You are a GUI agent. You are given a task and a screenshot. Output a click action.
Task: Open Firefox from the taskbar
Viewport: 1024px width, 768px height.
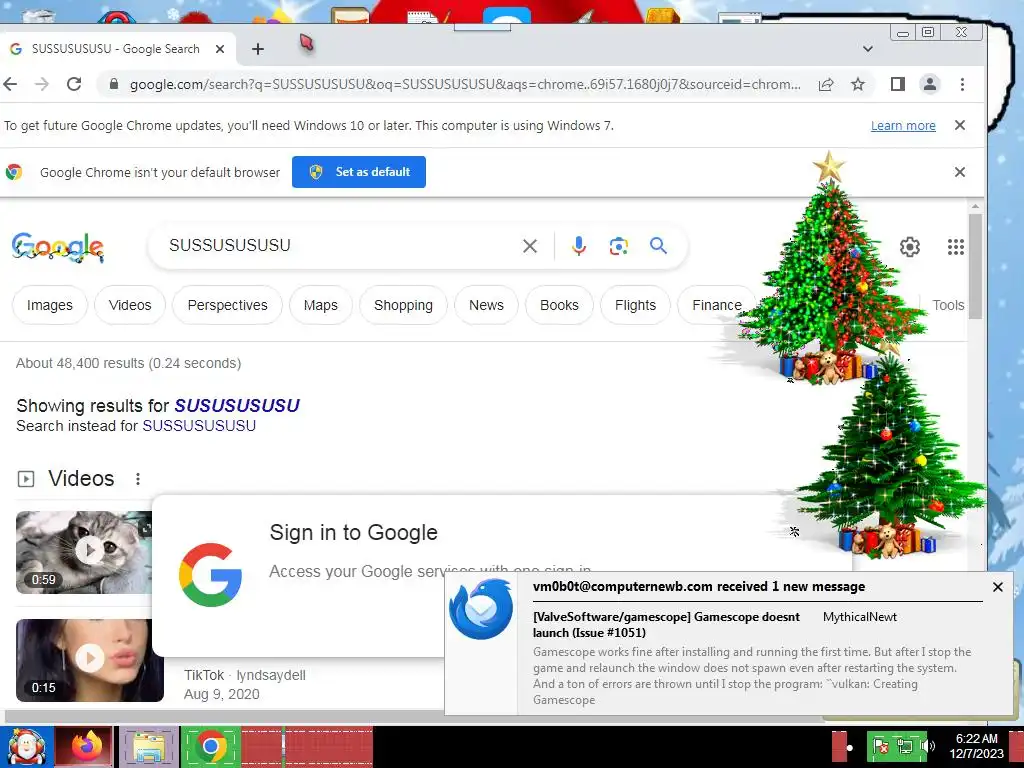click(85, 747)
